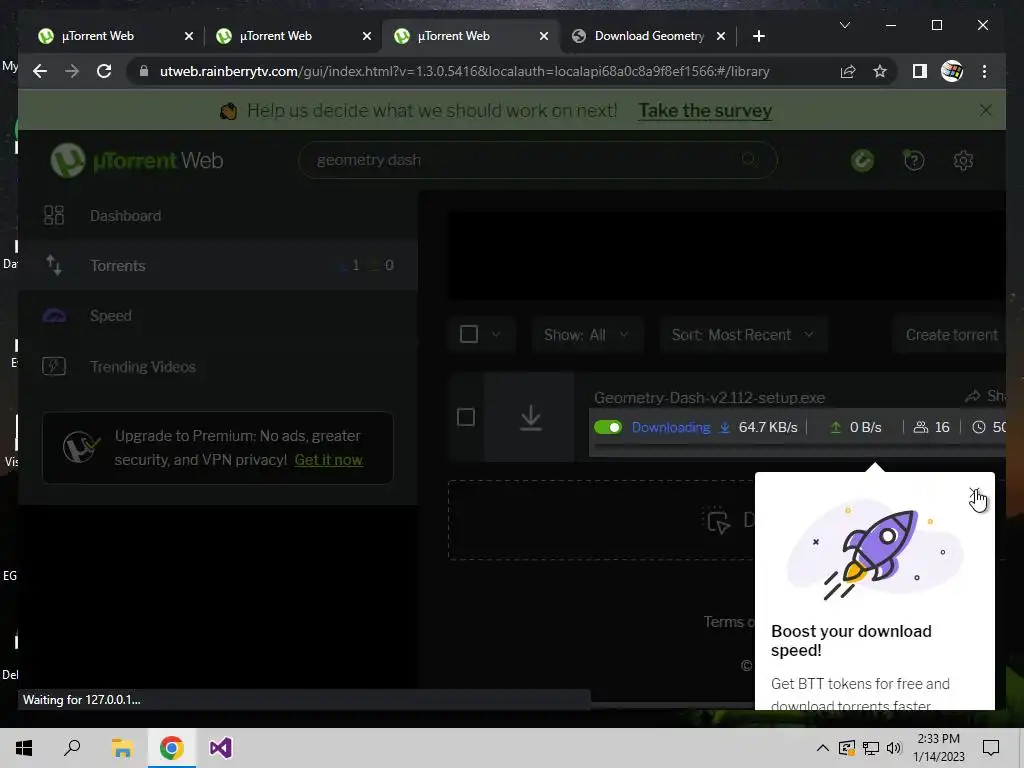Click the browser reload button

(x=104, y=71)
